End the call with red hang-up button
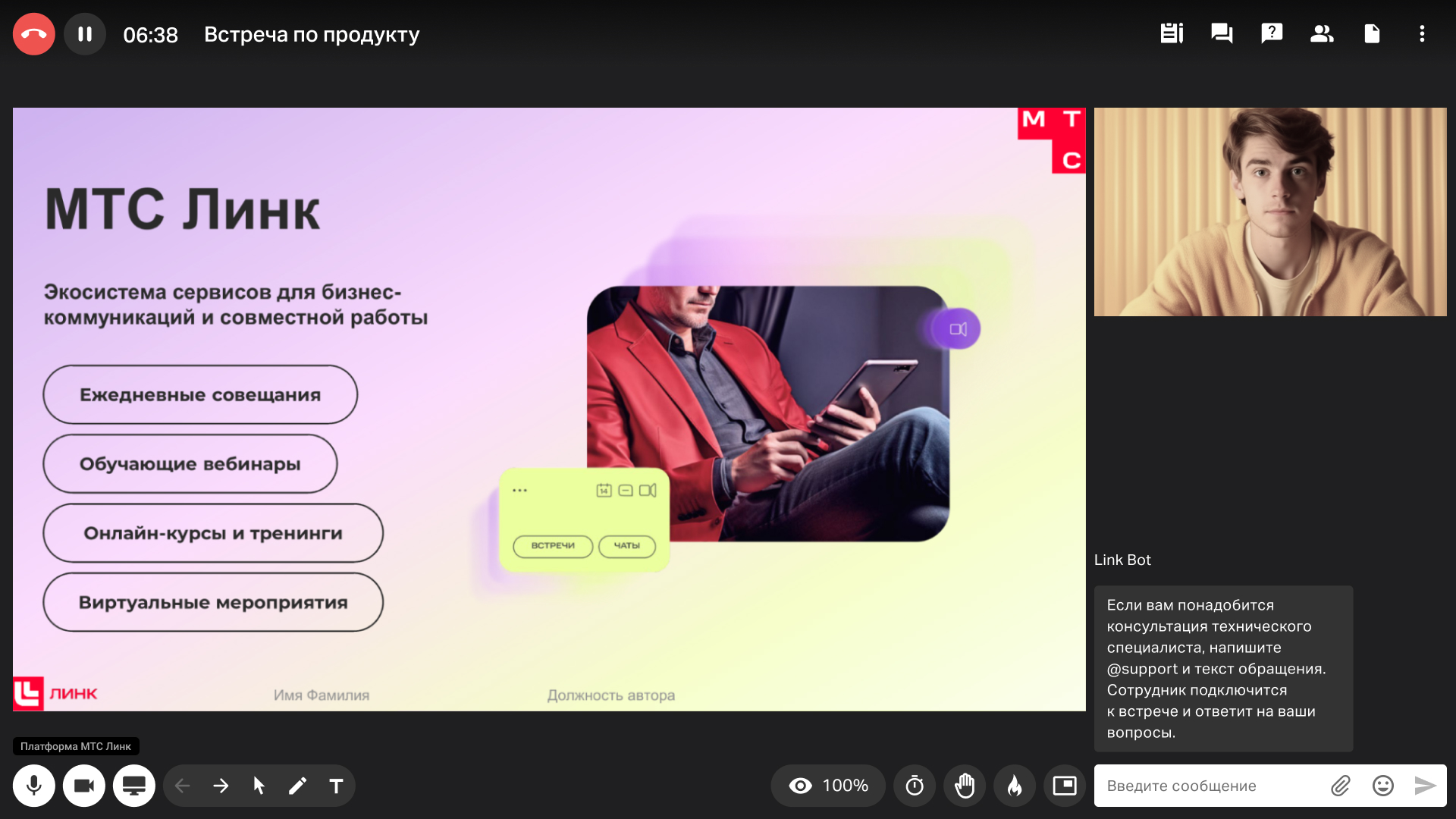 pos(34,34)
